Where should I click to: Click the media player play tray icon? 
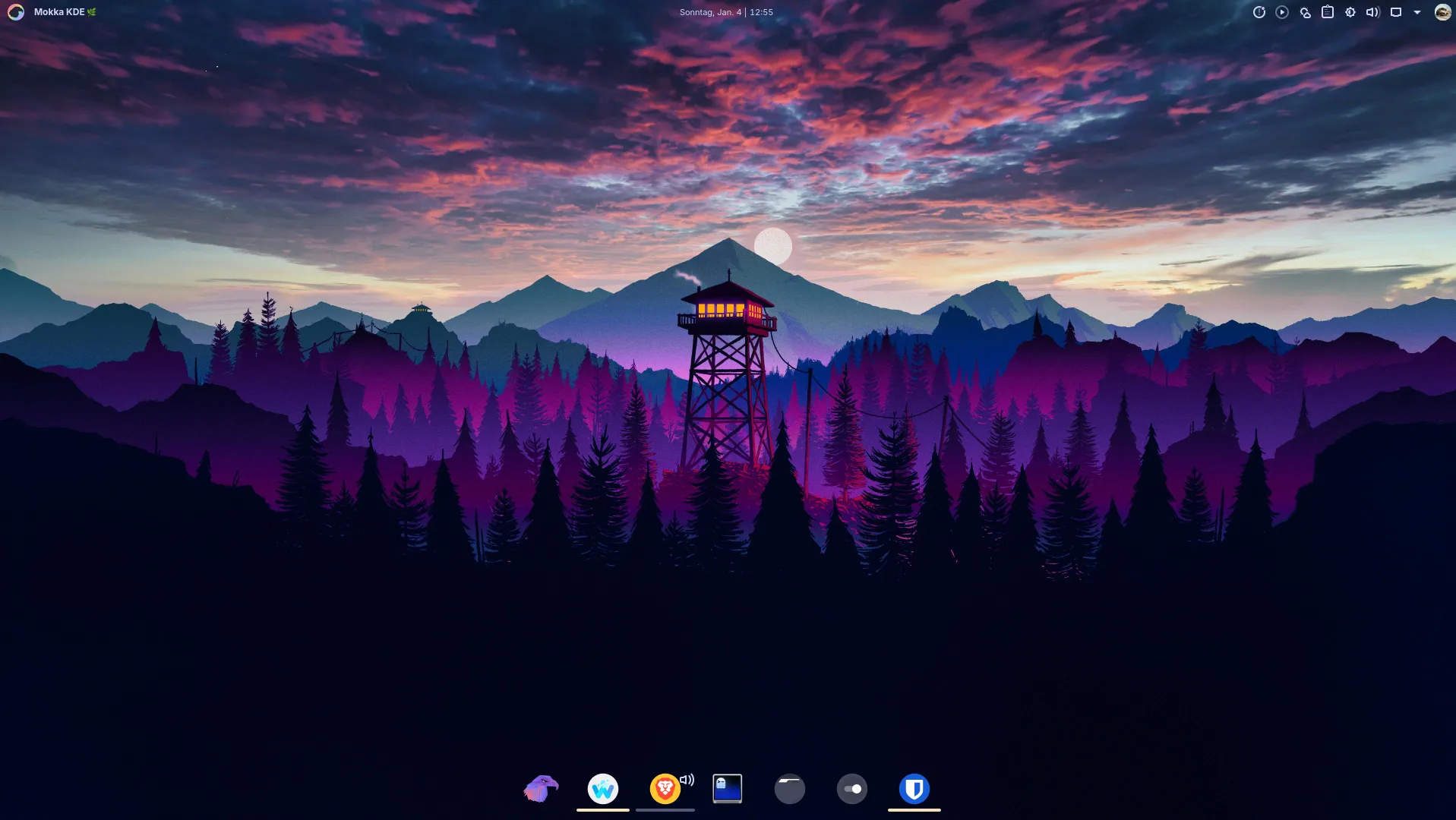click(x=1282, y=12)
